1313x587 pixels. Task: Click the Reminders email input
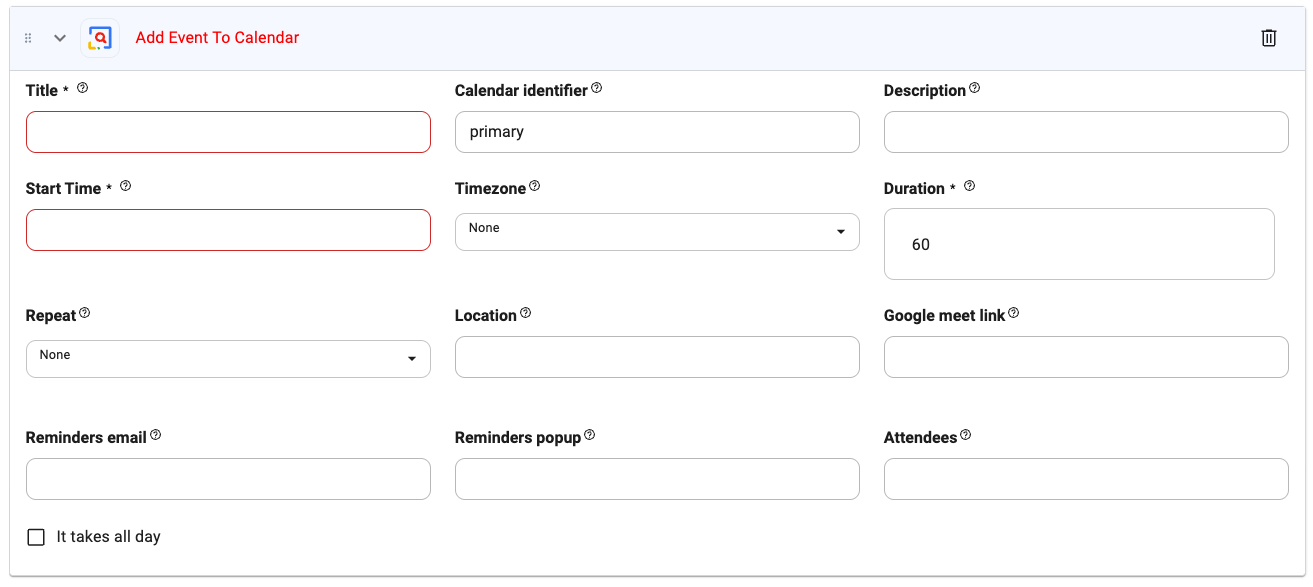point(228,479)
